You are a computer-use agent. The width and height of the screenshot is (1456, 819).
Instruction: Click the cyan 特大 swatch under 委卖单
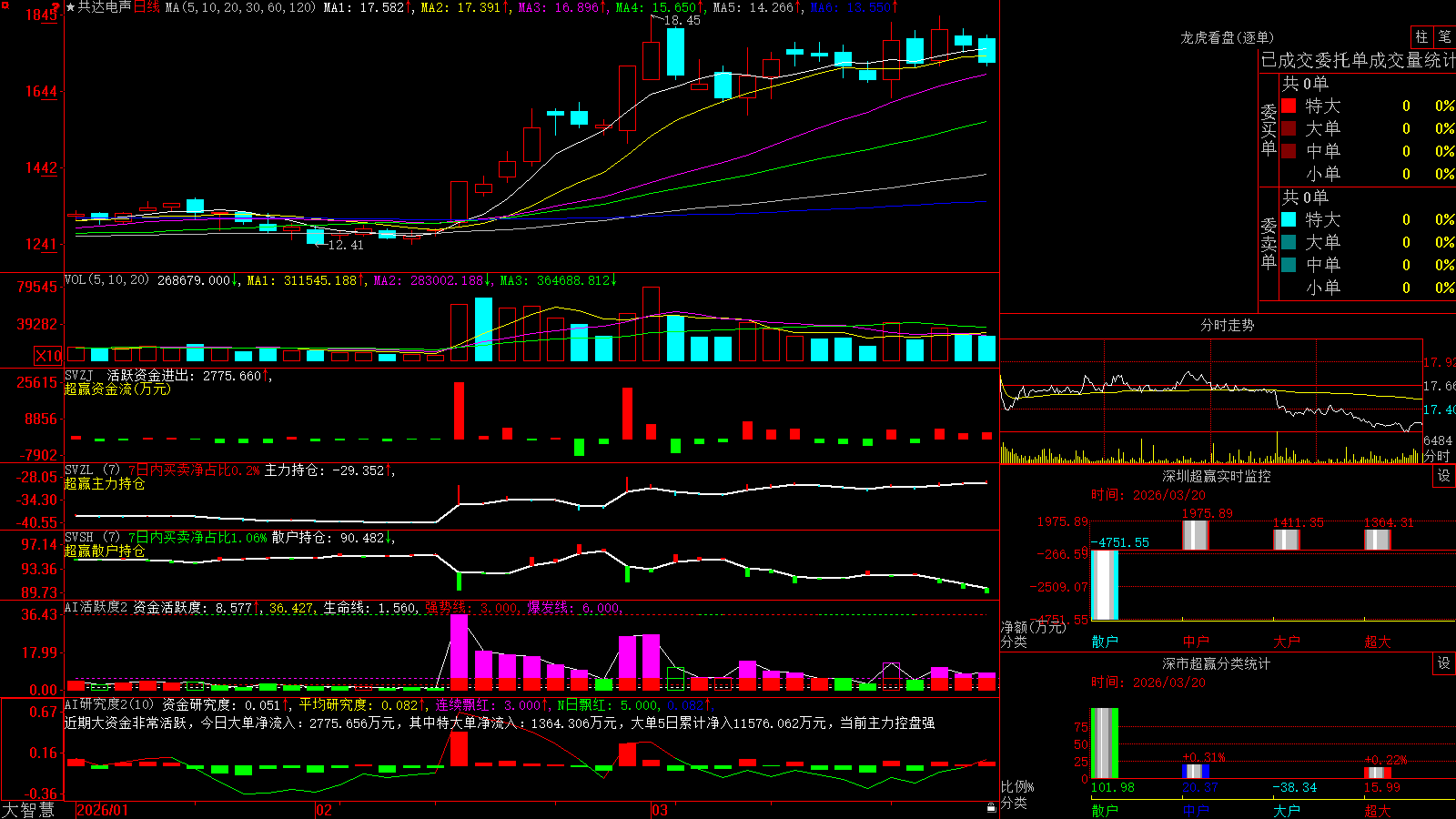point(1289,219)
